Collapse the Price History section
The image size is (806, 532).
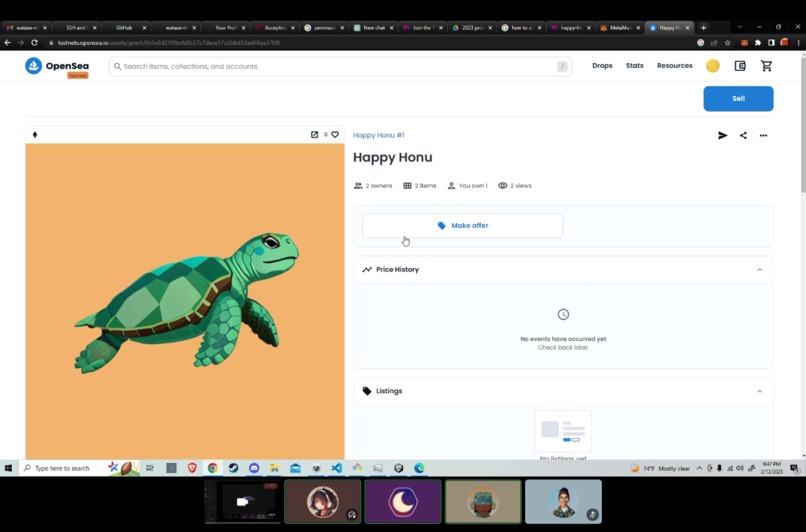point(759,270)
